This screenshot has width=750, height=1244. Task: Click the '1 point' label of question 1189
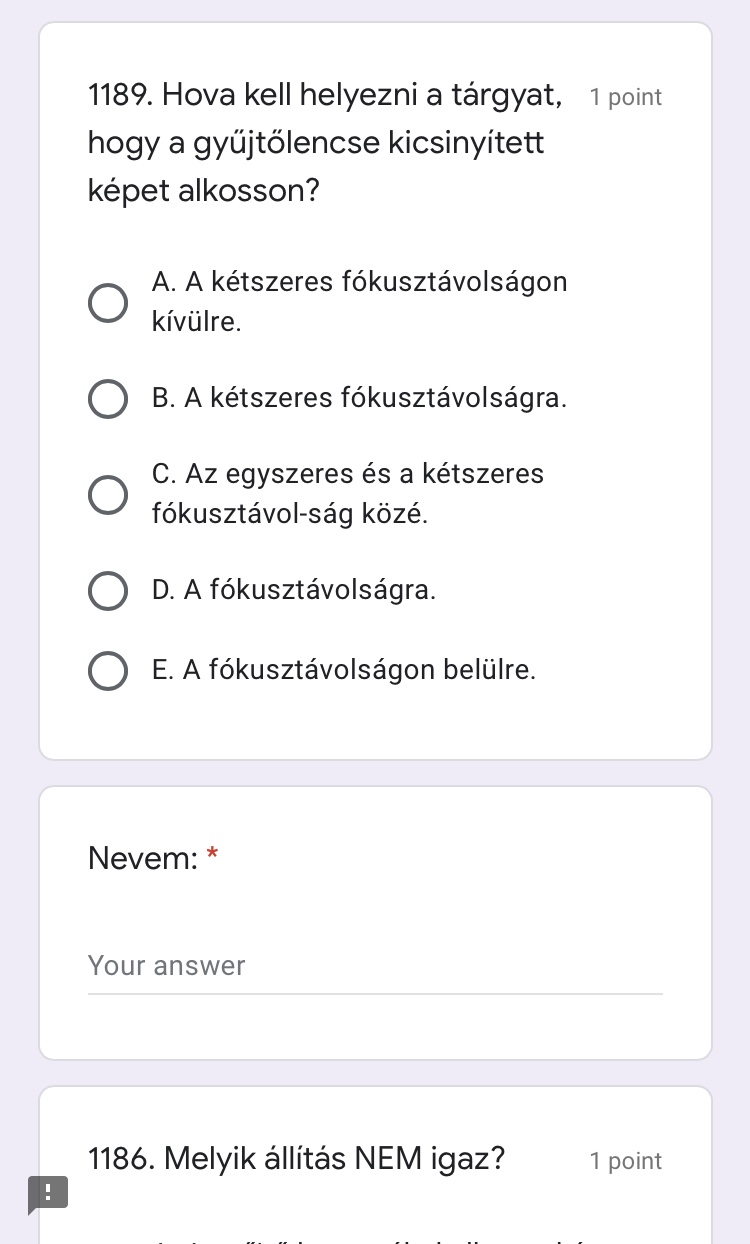626,97
